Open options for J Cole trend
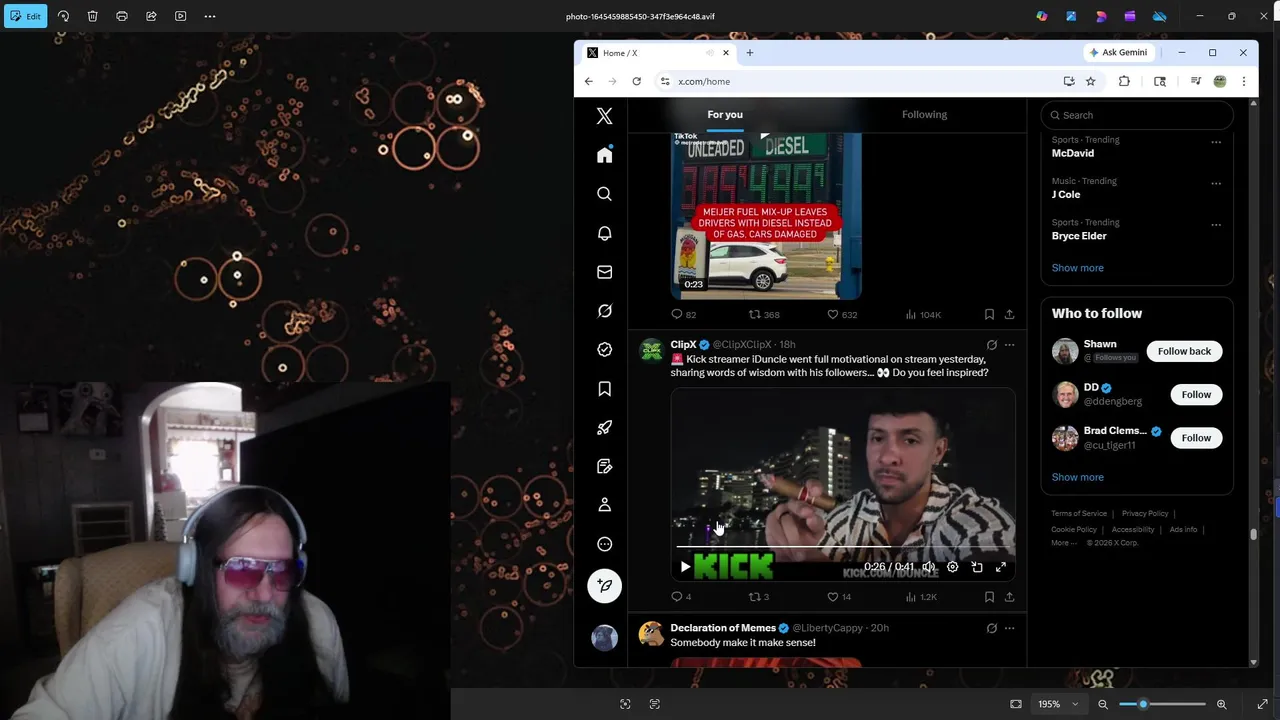The height and width of the screenshot is (720, 1280). click(x=1216, y=183)
